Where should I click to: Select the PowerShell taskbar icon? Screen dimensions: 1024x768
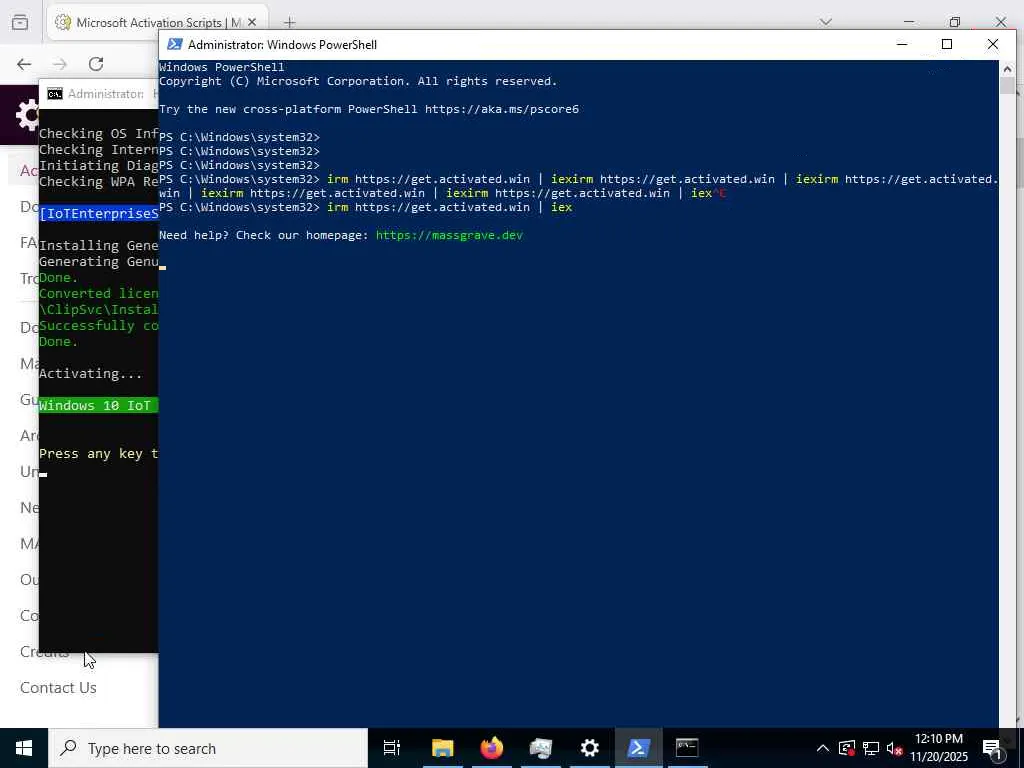638,748
